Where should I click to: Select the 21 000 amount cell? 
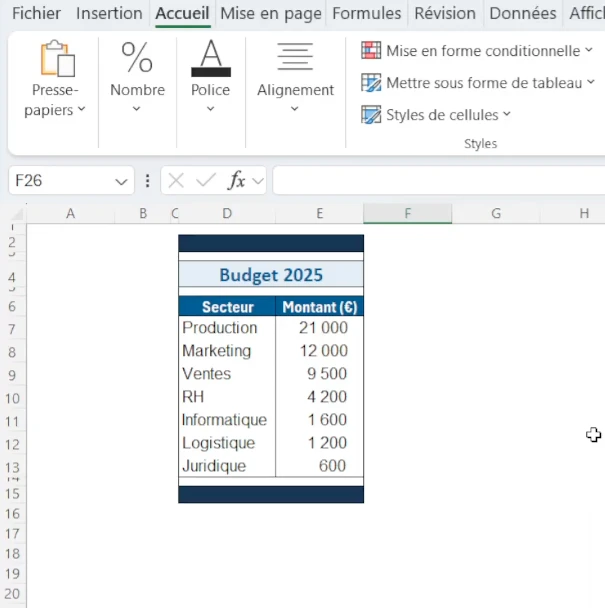[x=320, y=328]
